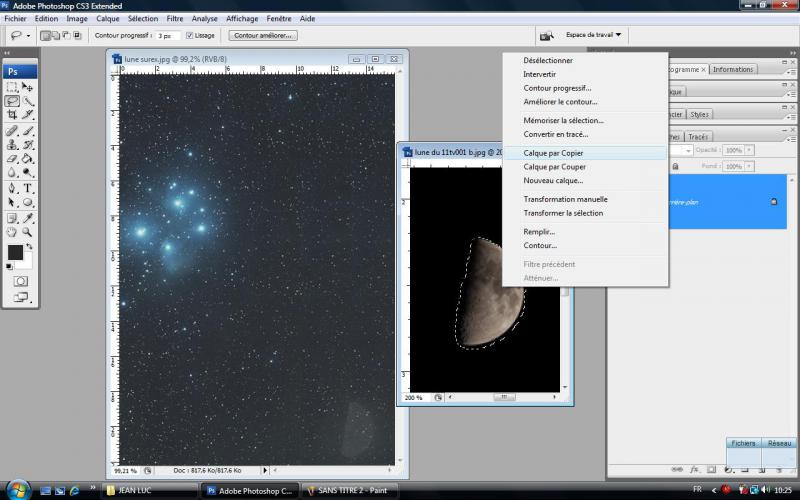The width and height of the screenshot is (800, 500).
Task: Click the Go to Bridge icon
Action: [547, 36]
